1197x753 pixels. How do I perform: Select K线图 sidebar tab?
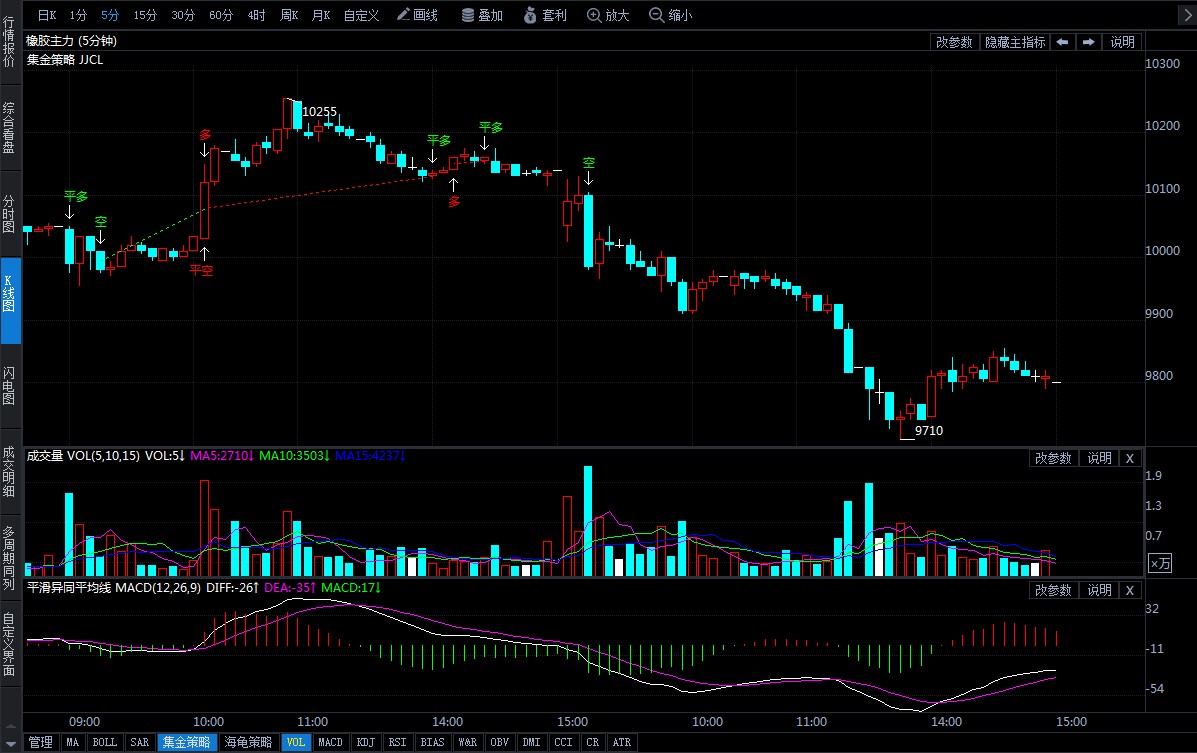(10, 300)
